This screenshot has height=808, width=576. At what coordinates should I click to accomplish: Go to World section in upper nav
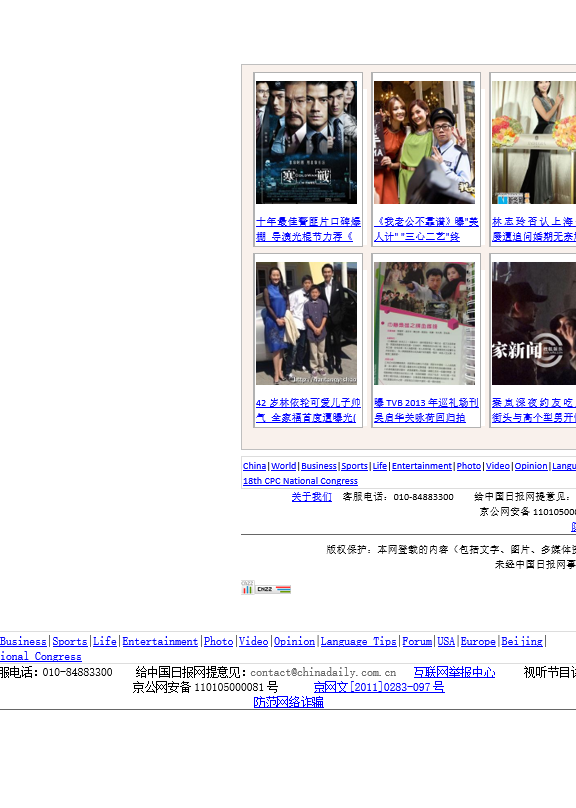(283, 466)
